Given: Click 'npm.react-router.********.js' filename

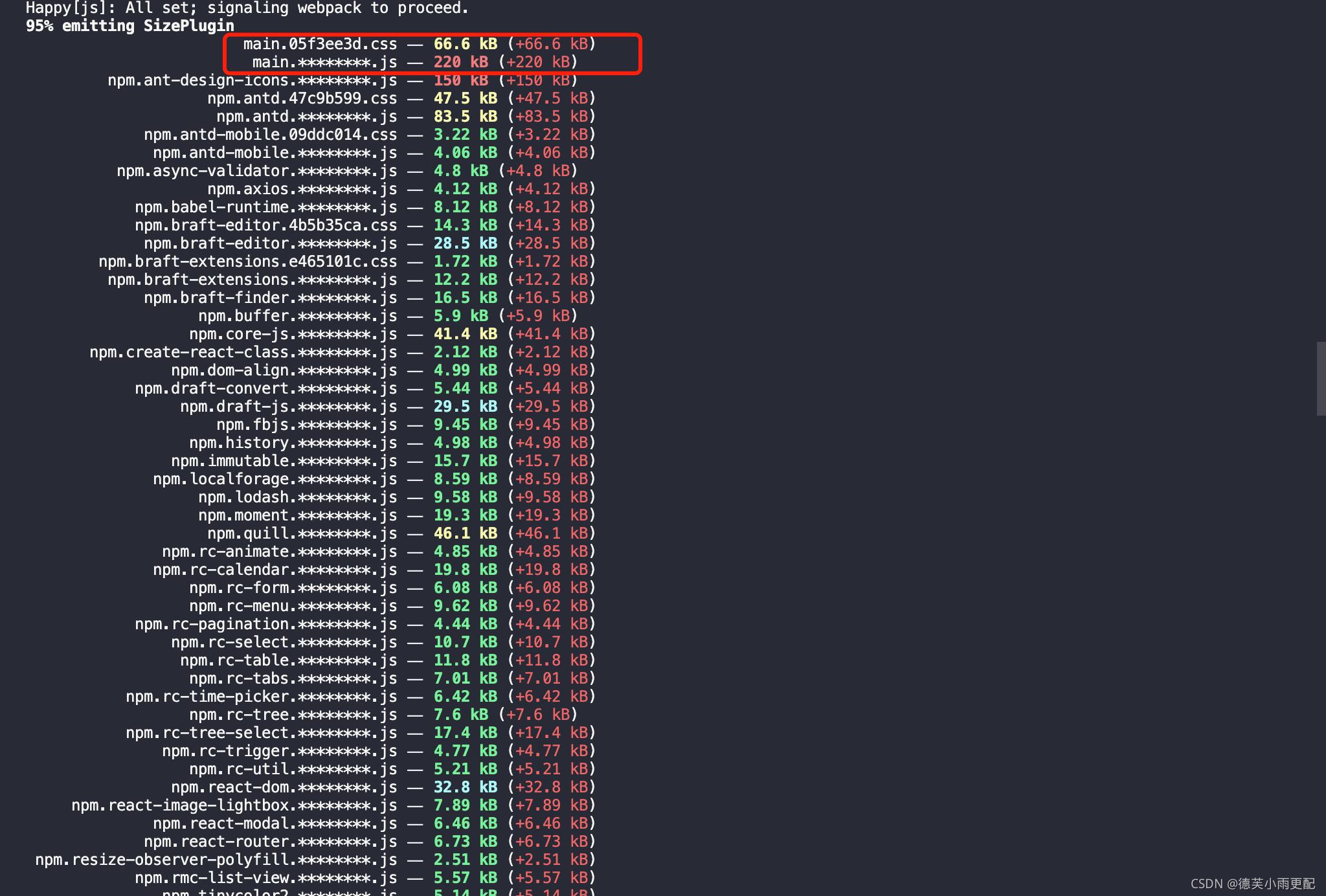Looking at the screenshot, I should 271,842.
